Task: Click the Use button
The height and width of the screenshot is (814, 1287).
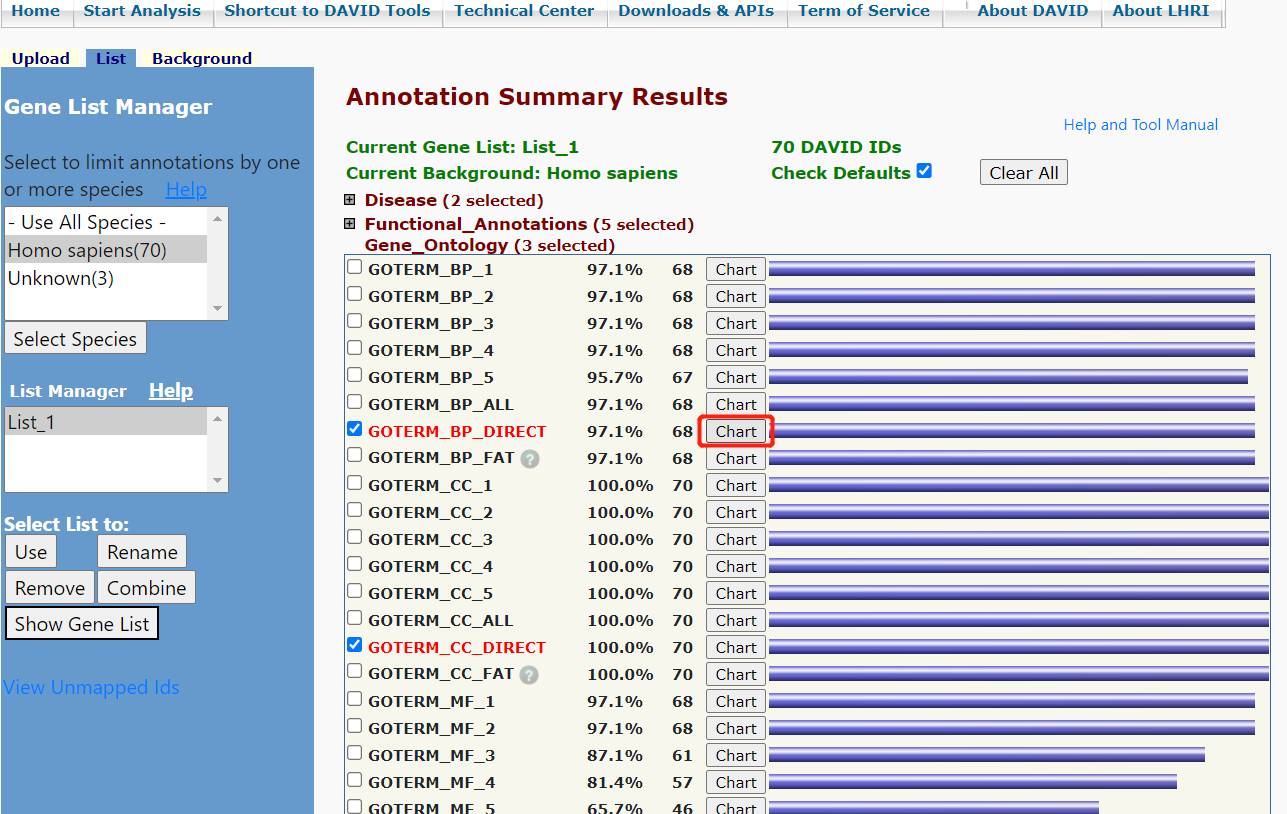Action: click(31, 552)
